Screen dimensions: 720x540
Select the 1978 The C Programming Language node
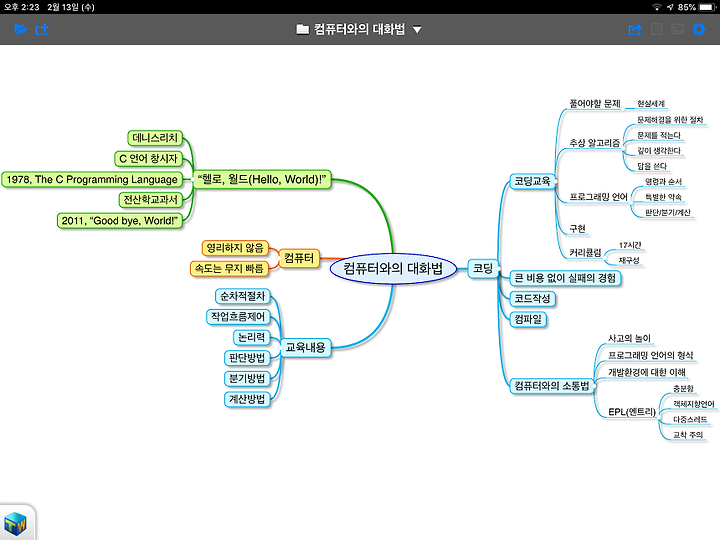click(92, 180)
